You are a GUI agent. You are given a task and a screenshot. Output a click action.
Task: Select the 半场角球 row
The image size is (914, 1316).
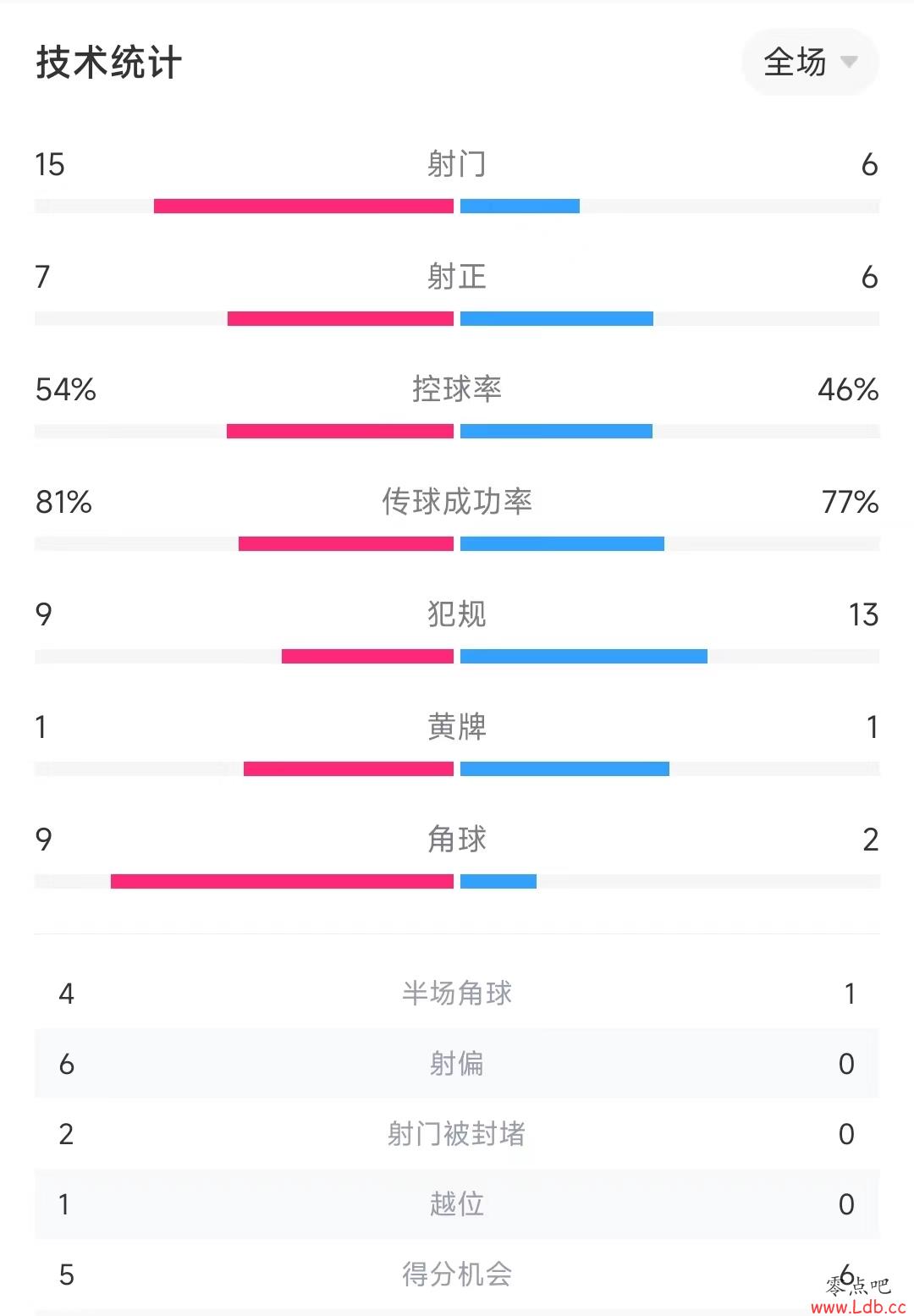tap(457, 993)
